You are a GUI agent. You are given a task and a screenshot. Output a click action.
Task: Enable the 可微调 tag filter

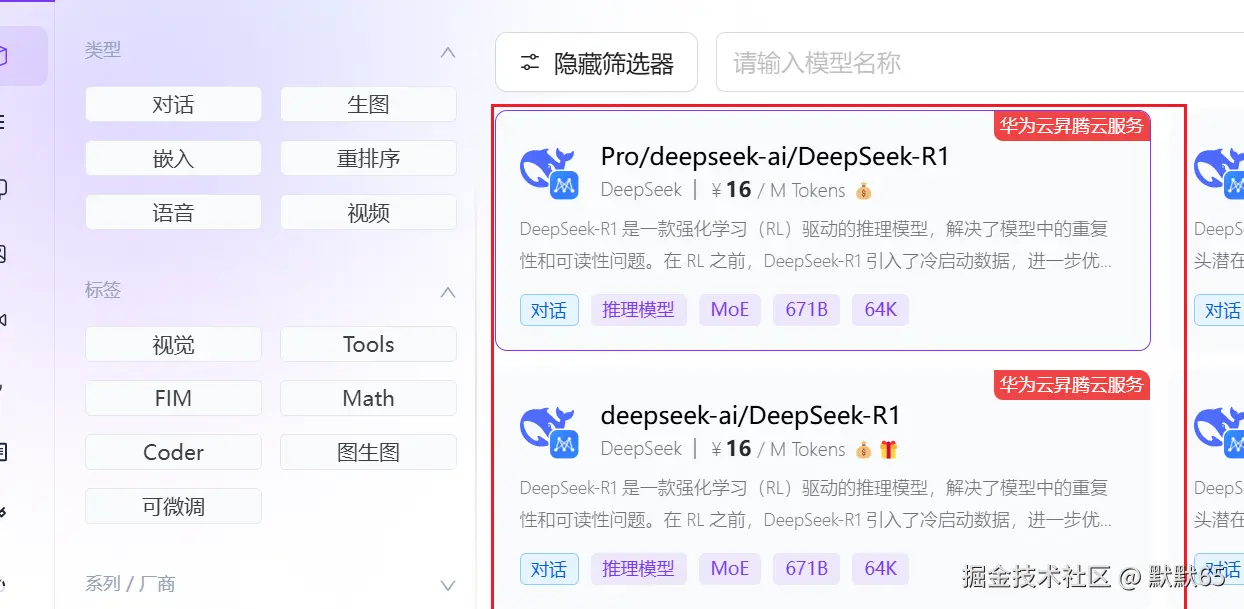[173, 506]
